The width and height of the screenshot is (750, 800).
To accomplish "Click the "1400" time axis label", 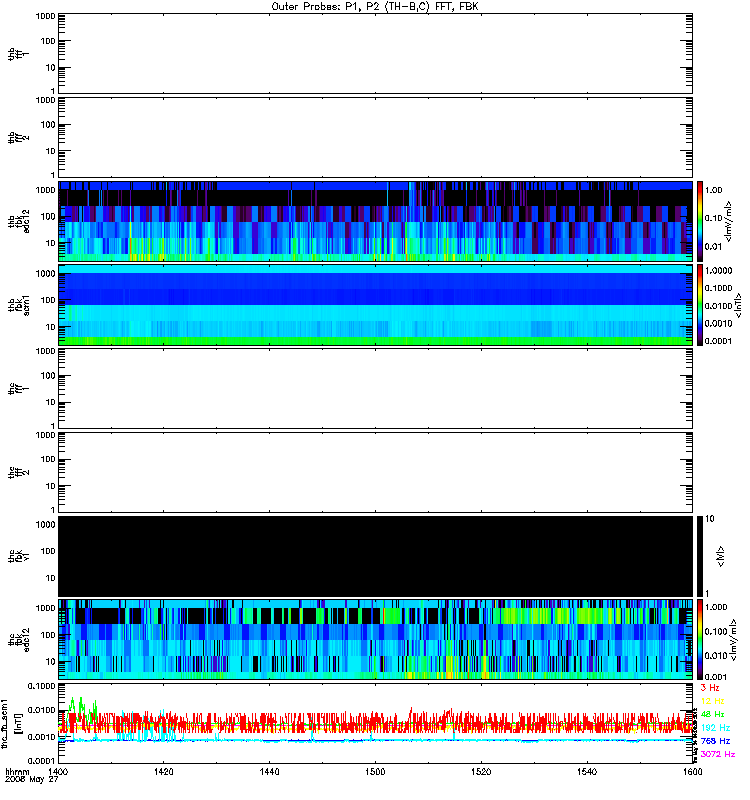I will point(58,771).
